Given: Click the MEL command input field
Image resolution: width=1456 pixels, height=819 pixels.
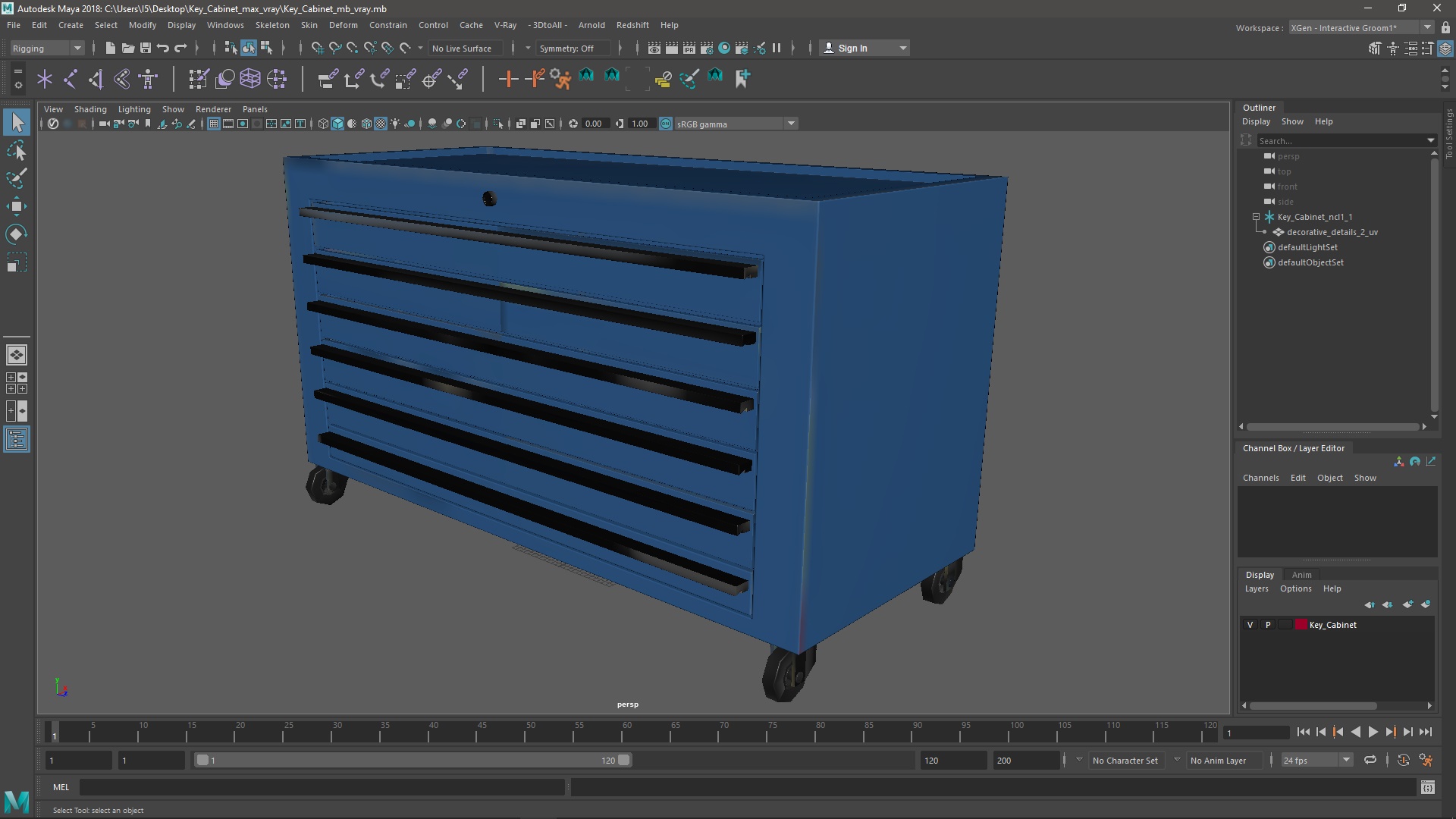Looking at the screenshot, I should (322, 787).
